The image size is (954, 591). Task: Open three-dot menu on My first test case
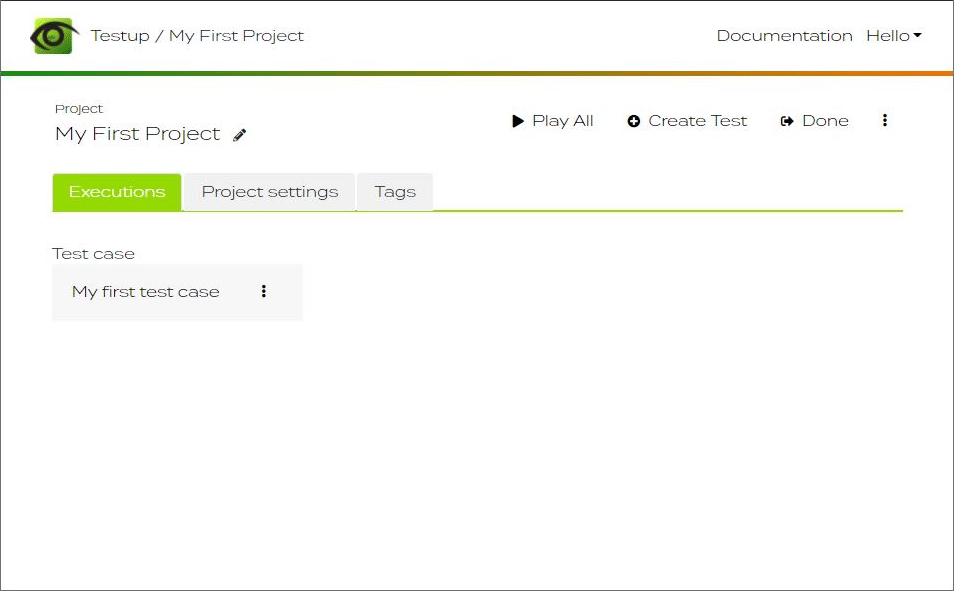point(263,291)
